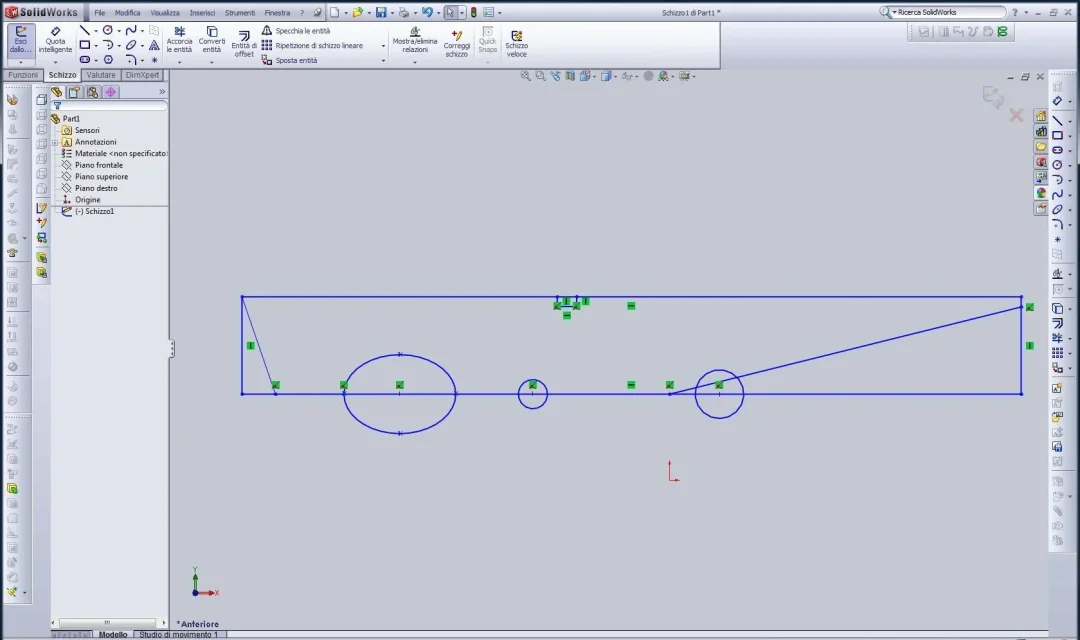The width and height of the screenshot is (1080, 640).
Task: Click the Undo icon in the top toolbar
Action: click(427, 12)
